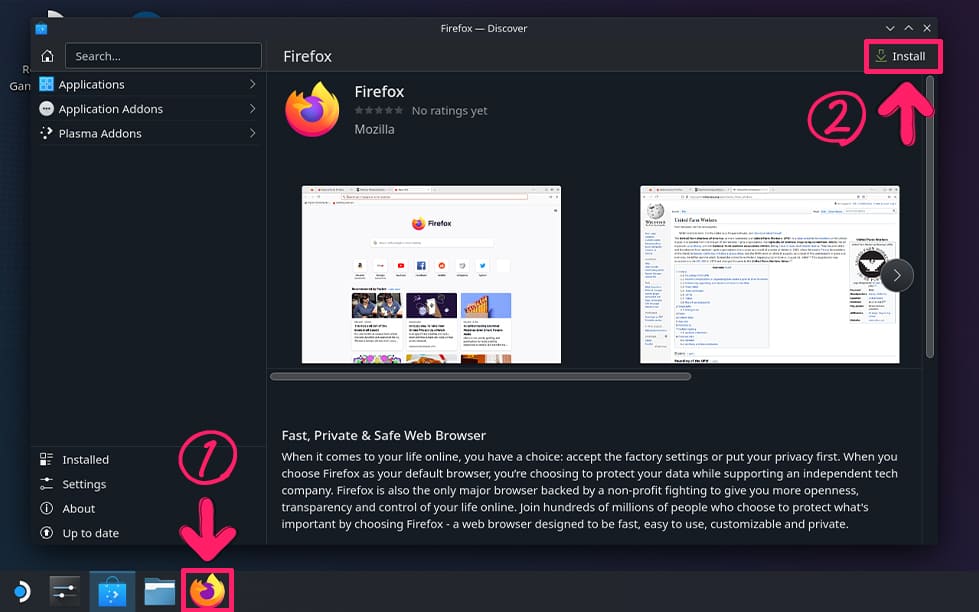Open the Firefox new-tab screenshot thumbnail
The width and height of the screenshot is (979, 612).
431,274
